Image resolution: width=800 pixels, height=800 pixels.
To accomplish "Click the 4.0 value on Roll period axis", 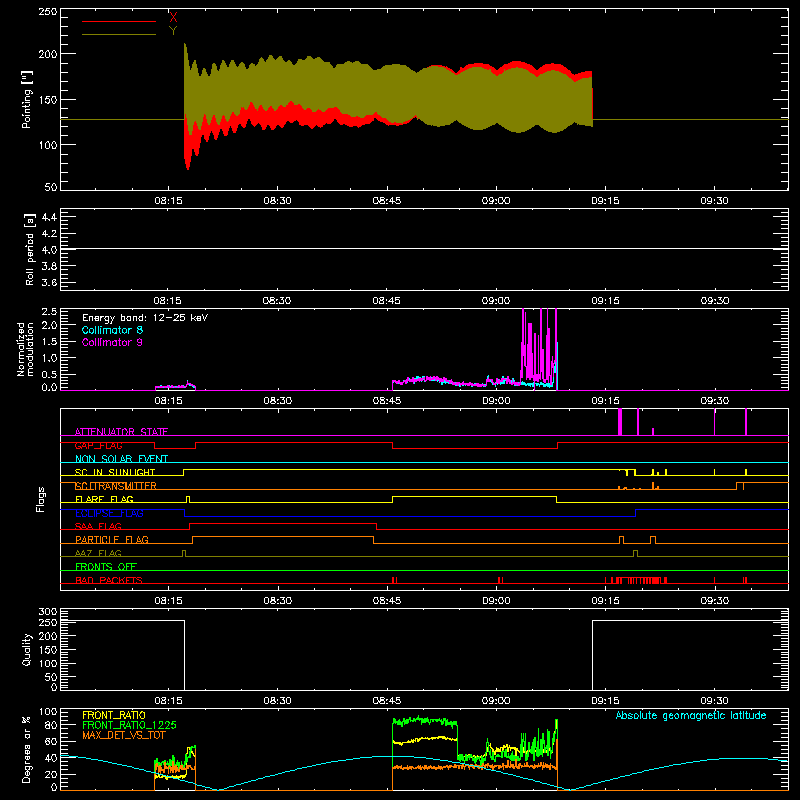I will point(49,250).
